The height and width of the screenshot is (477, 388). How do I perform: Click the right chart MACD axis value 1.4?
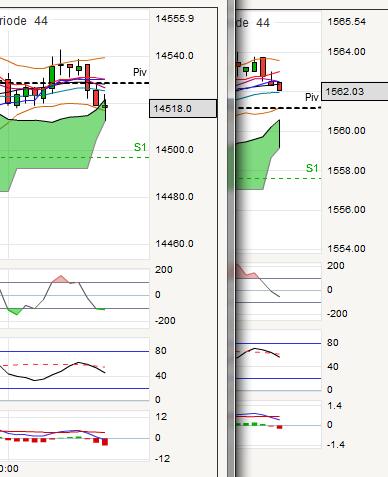(335, 406)
